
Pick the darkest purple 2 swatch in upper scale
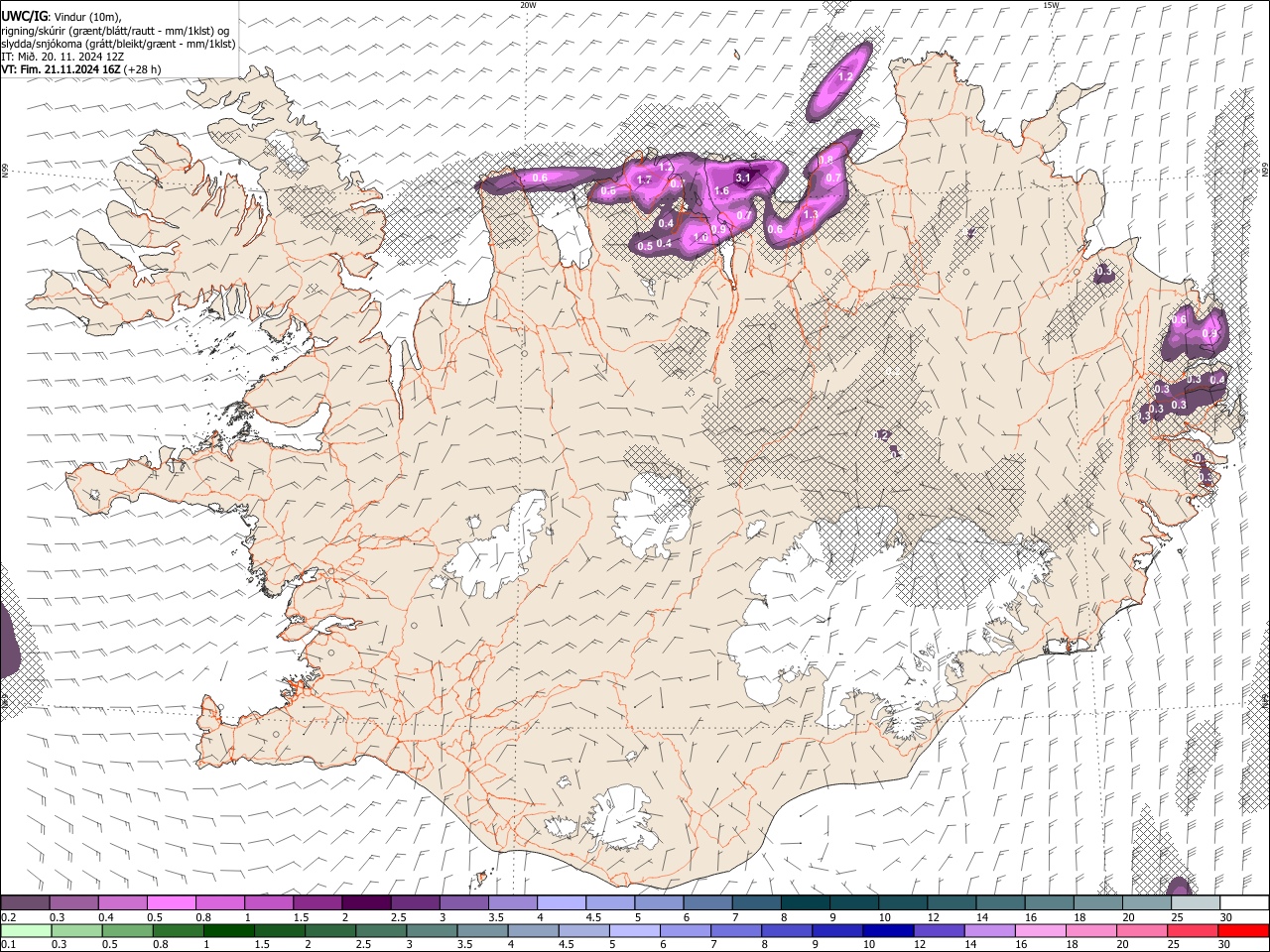tap(366, 902)
